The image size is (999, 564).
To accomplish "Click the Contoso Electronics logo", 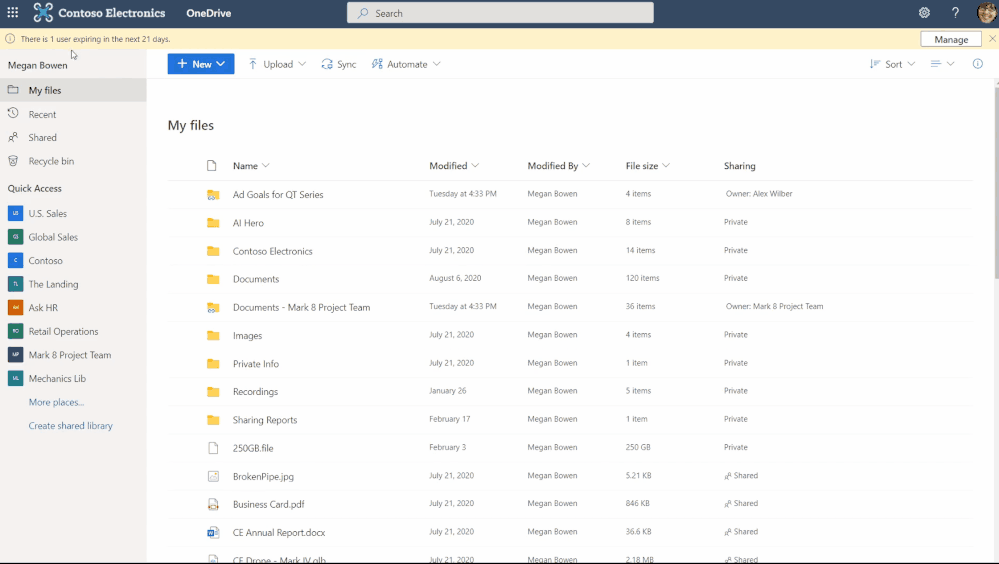I will point(99,13).
